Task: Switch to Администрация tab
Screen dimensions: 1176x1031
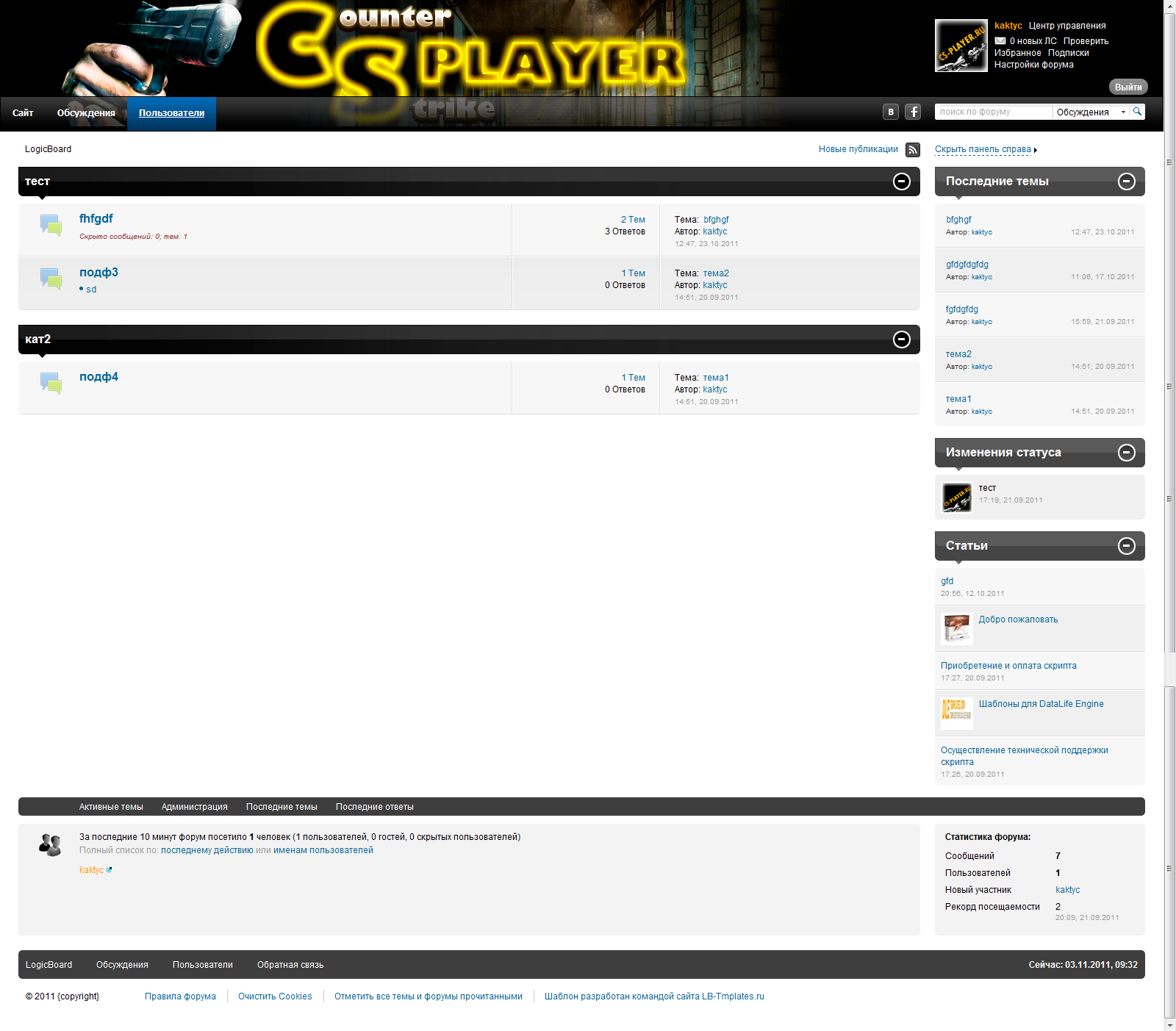Action: tap(195, 807)
